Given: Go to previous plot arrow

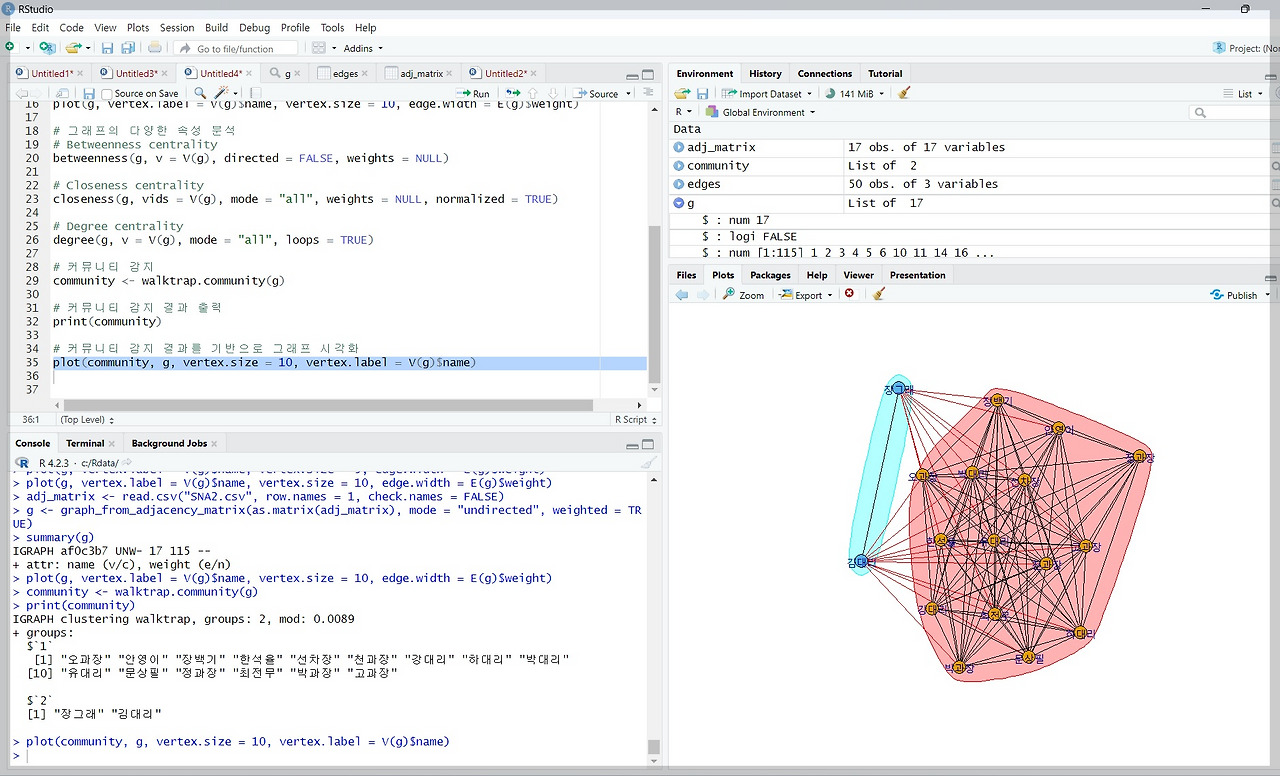Looking at the screenshot, I should (x=682, y=295).
